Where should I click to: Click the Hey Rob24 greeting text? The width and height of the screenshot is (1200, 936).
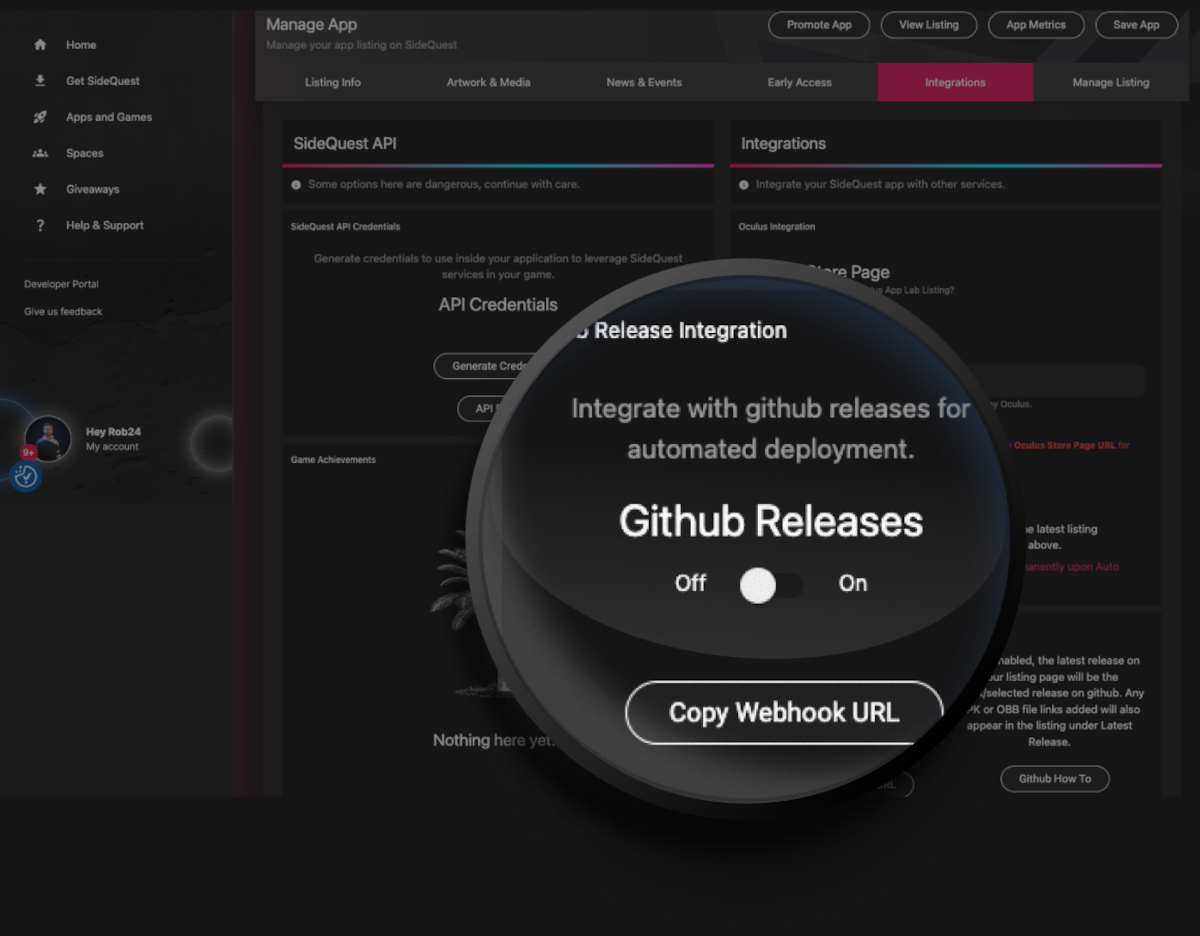[x=113, y=432]
